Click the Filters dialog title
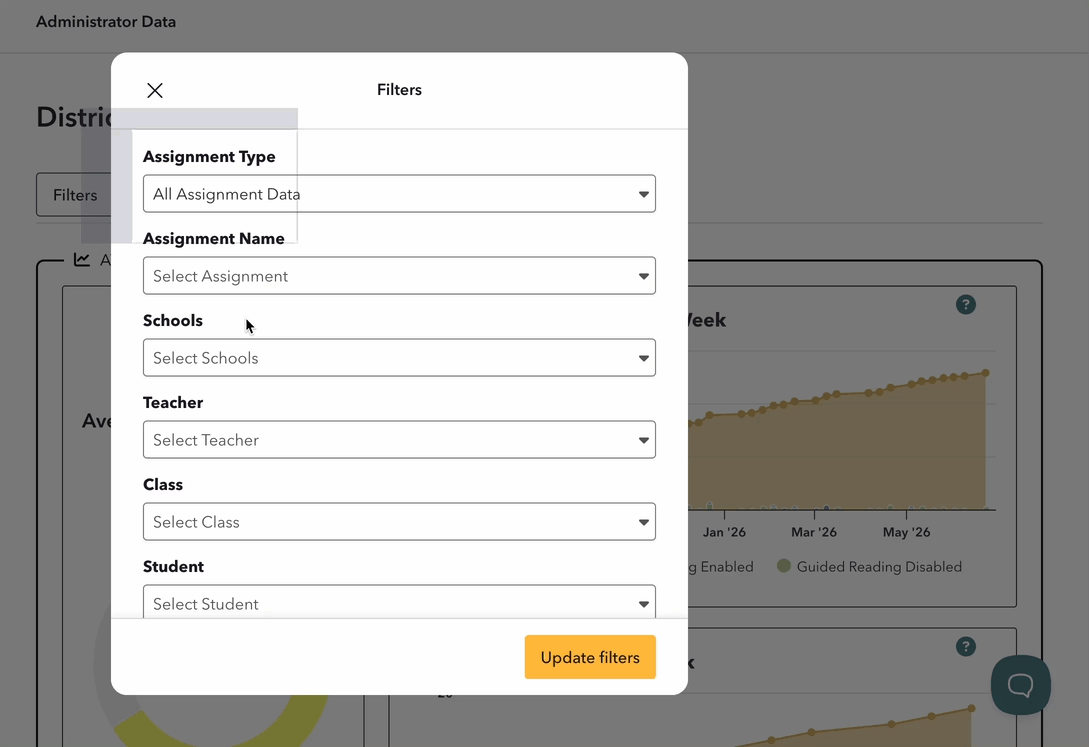Screen dimensions: 1089x747 point(399,90)
